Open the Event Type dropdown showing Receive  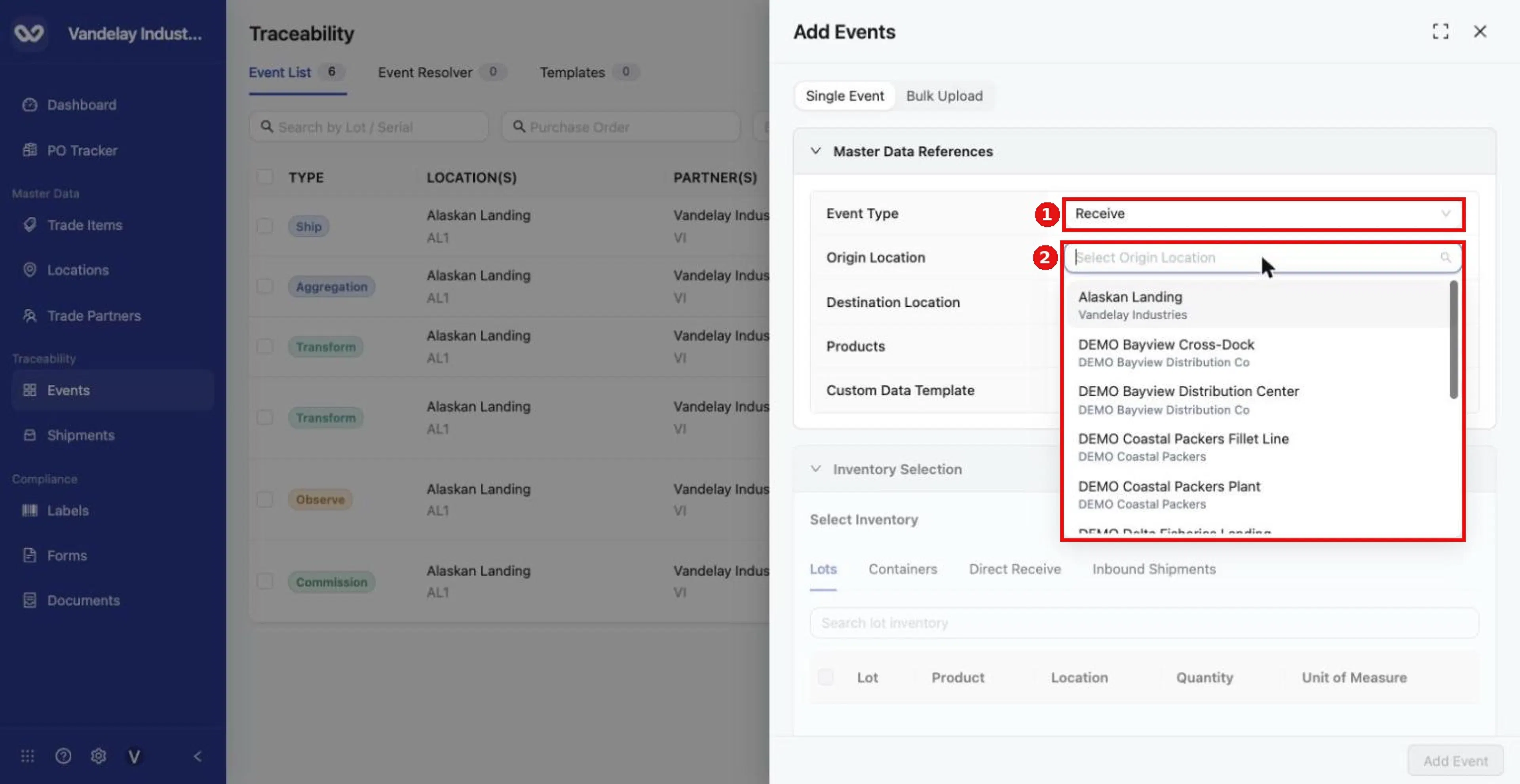pyautogui.click(x=1263, y=214)
